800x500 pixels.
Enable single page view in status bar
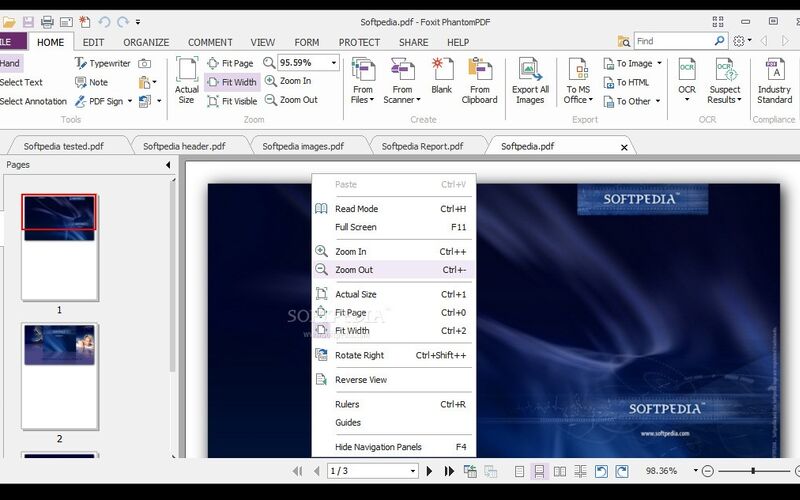coord(519,471)
